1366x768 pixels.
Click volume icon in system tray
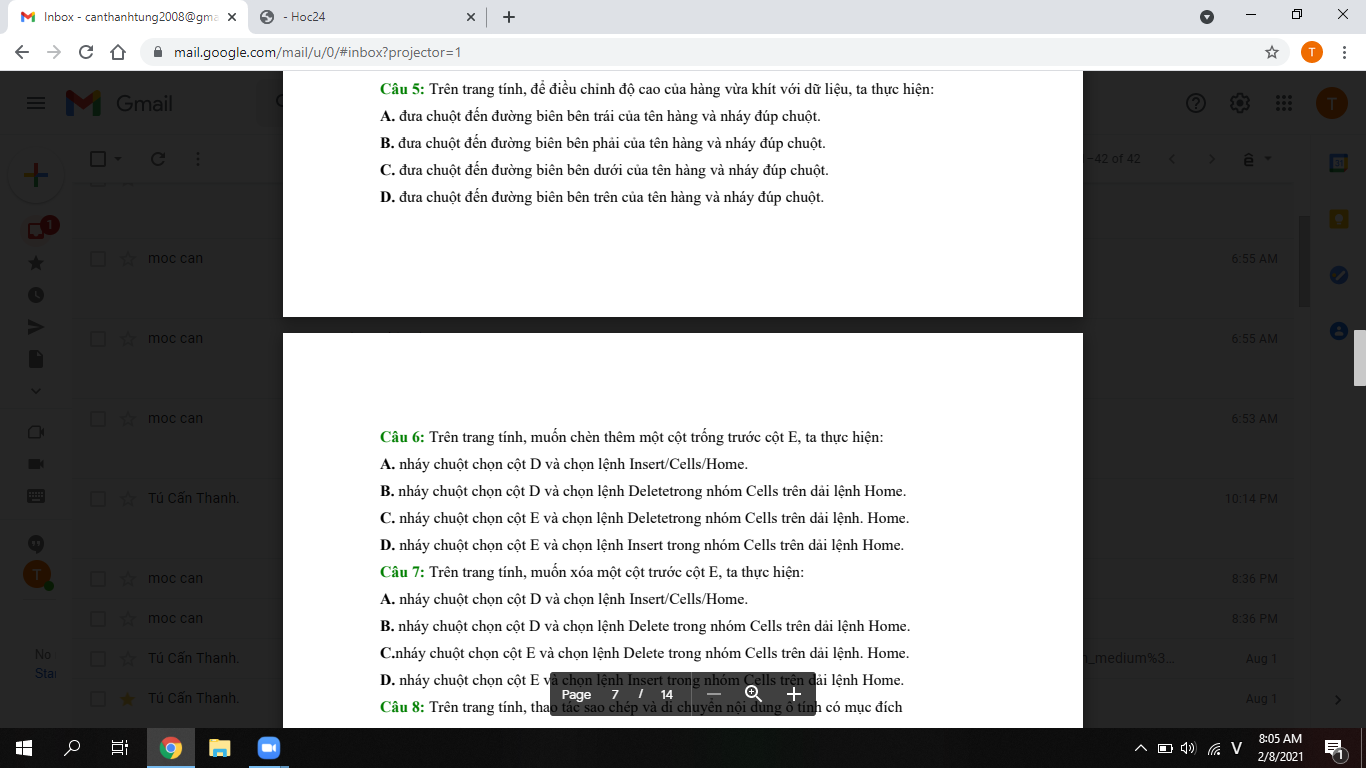click(x=1188, y=748)
